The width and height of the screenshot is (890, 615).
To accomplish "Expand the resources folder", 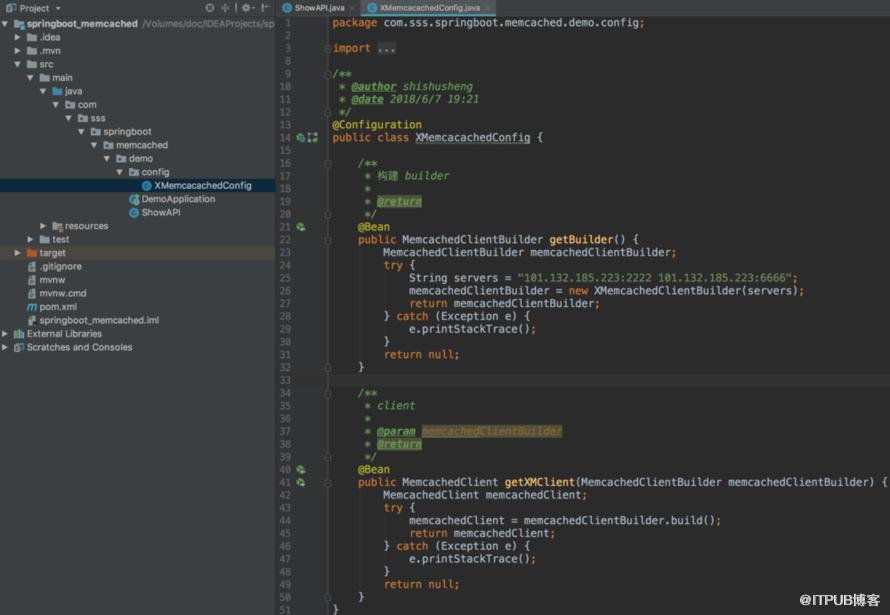I will (x=43, y=226).
